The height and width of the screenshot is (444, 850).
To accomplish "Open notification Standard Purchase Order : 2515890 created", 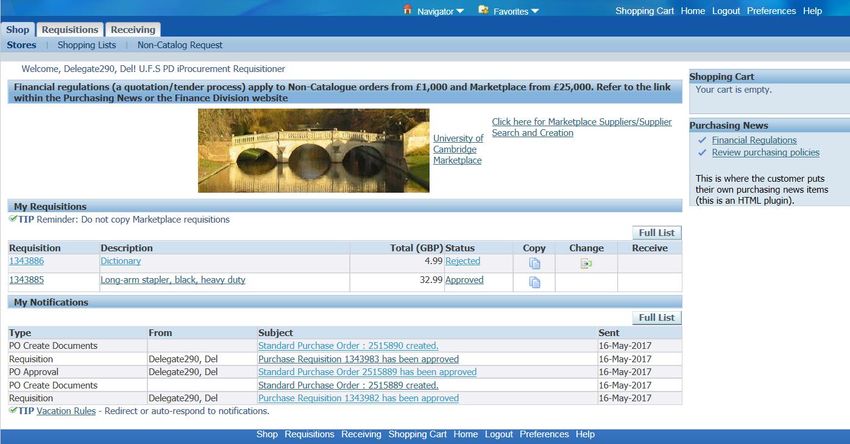I will click(348, 345).
